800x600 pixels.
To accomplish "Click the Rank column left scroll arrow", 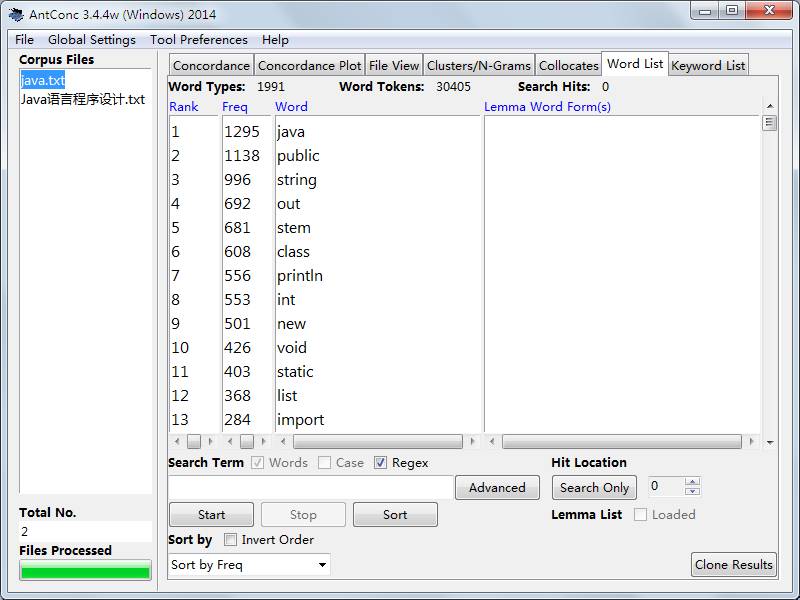I will pyautogui.click(x=177, y=441).
